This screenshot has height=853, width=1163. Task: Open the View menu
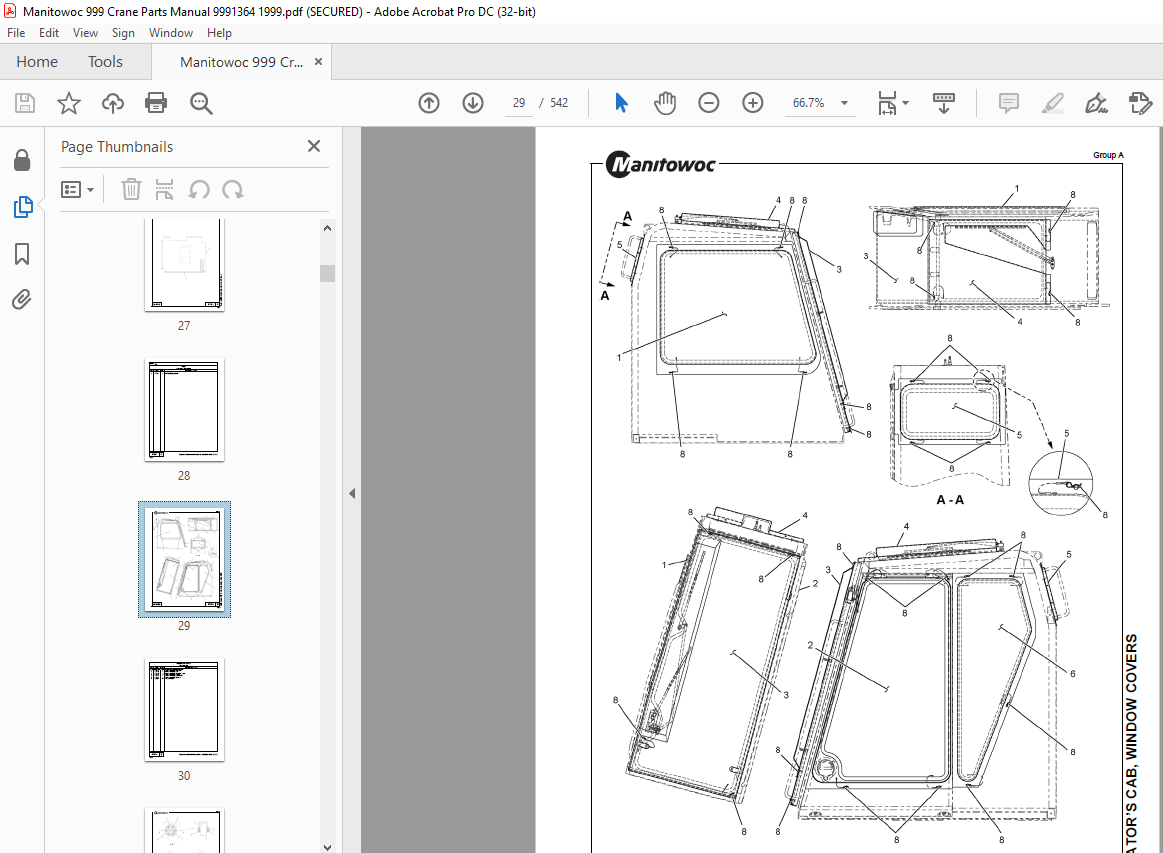(x=85, y=33)
